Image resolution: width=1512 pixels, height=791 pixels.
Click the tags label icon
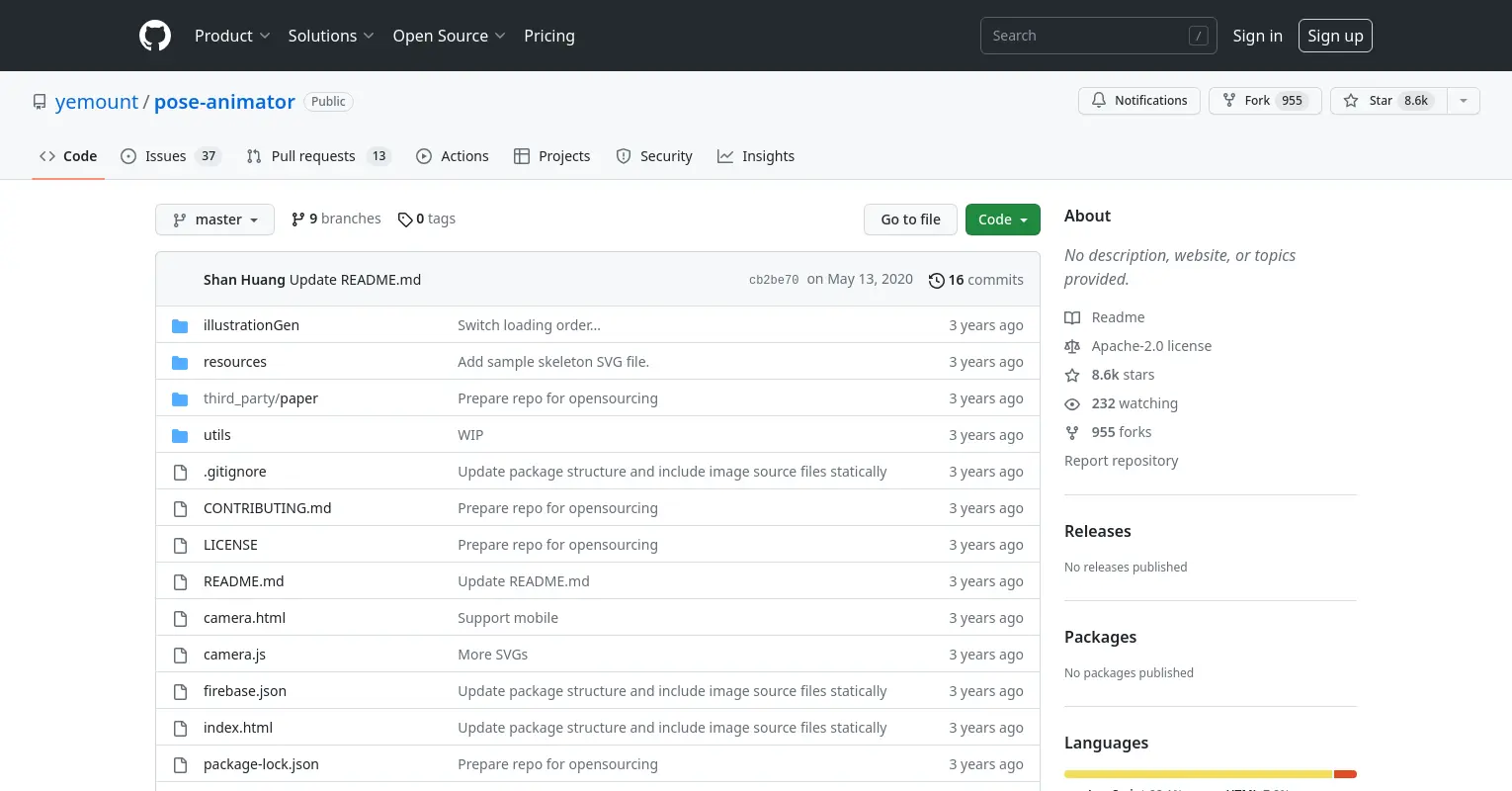(405, 220)
